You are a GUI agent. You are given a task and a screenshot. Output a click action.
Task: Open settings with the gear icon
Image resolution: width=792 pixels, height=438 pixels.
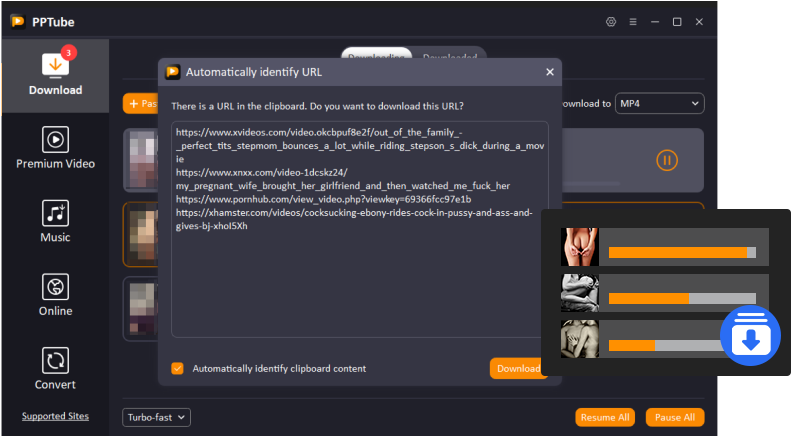[x=611, y=21]
